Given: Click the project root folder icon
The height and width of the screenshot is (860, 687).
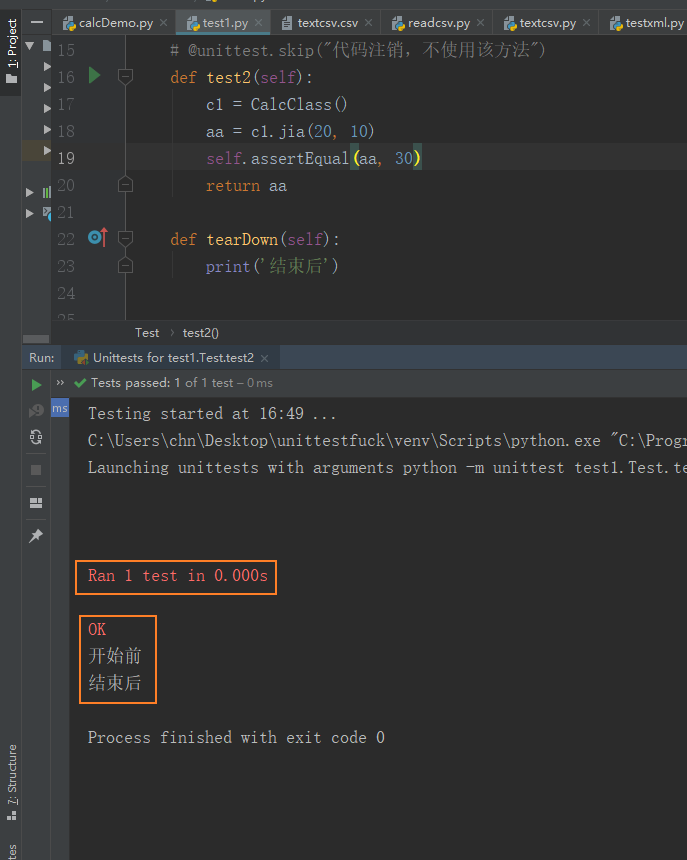Looking at the screenshot, I should (47, 46).
